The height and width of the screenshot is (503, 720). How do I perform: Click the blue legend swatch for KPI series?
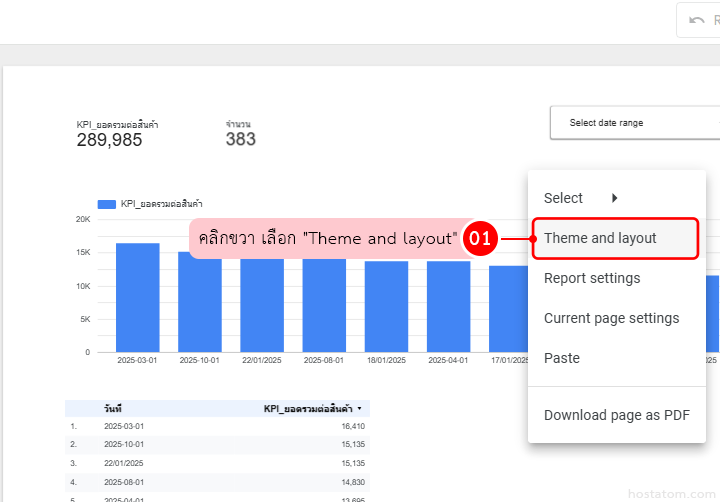tap(106, 204)
